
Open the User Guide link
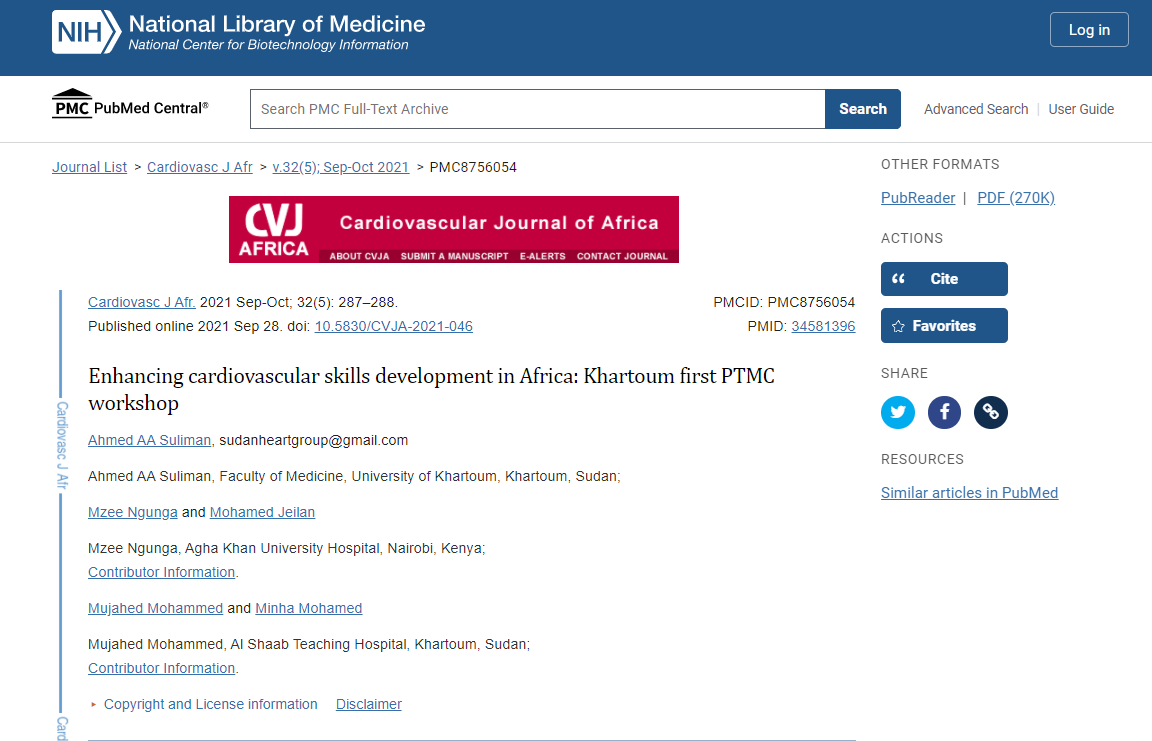(1081, 109)
